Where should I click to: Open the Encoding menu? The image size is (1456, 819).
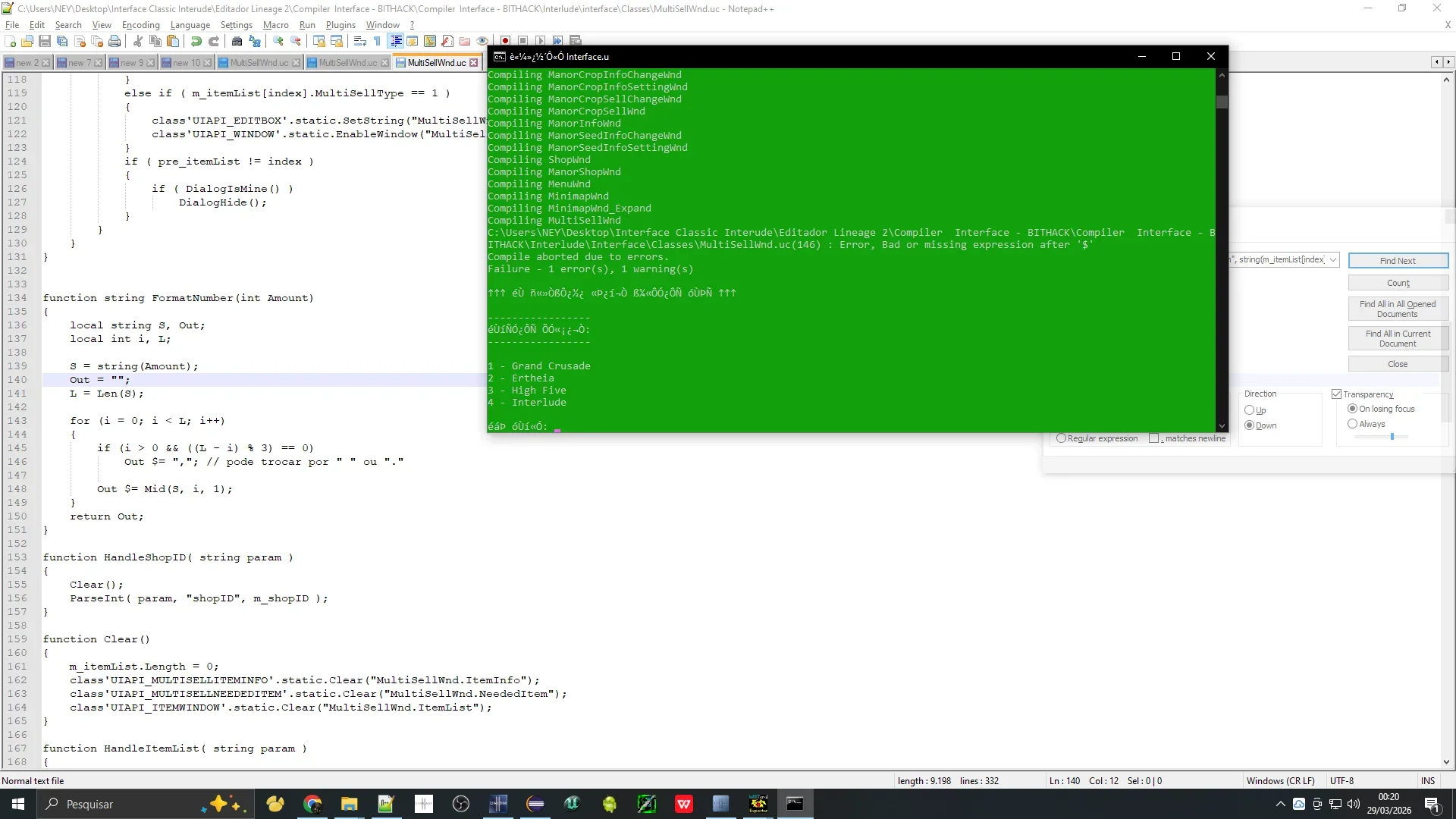tap(141, 25)
